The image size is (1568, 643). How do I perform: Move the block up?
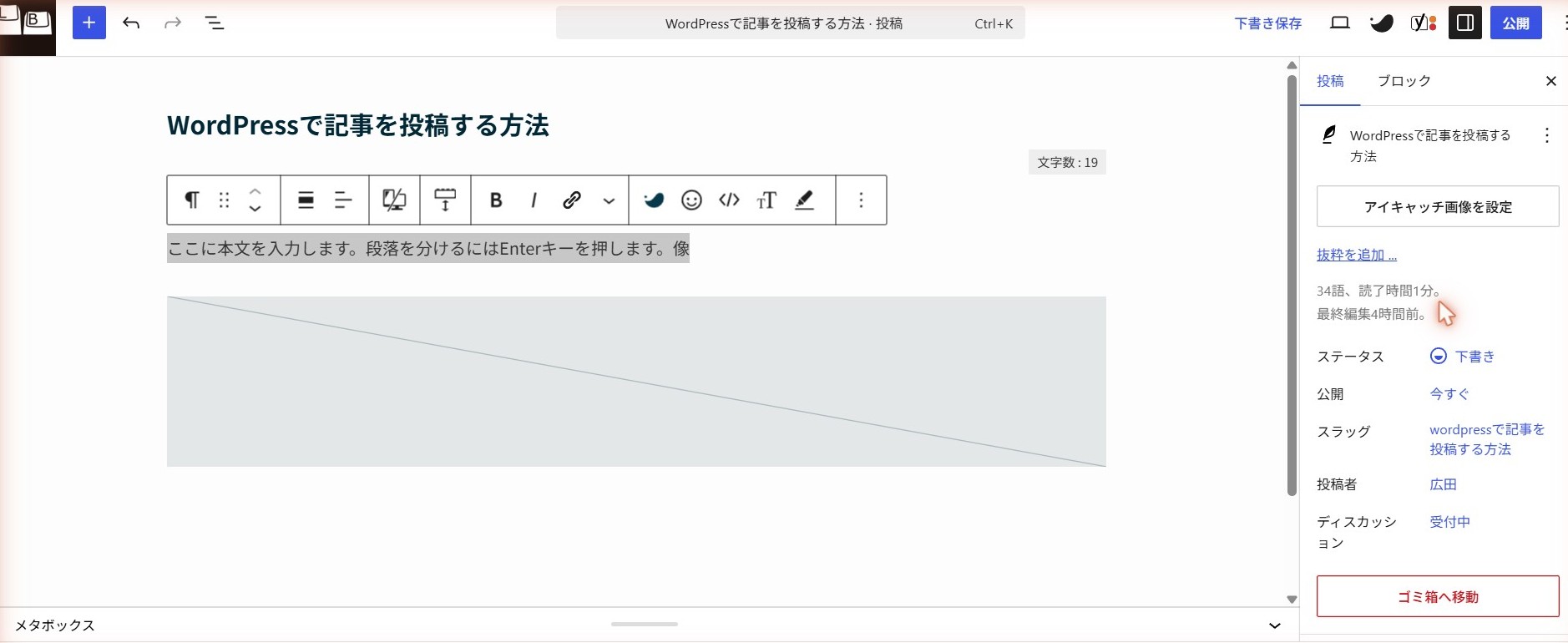(255, 191)
